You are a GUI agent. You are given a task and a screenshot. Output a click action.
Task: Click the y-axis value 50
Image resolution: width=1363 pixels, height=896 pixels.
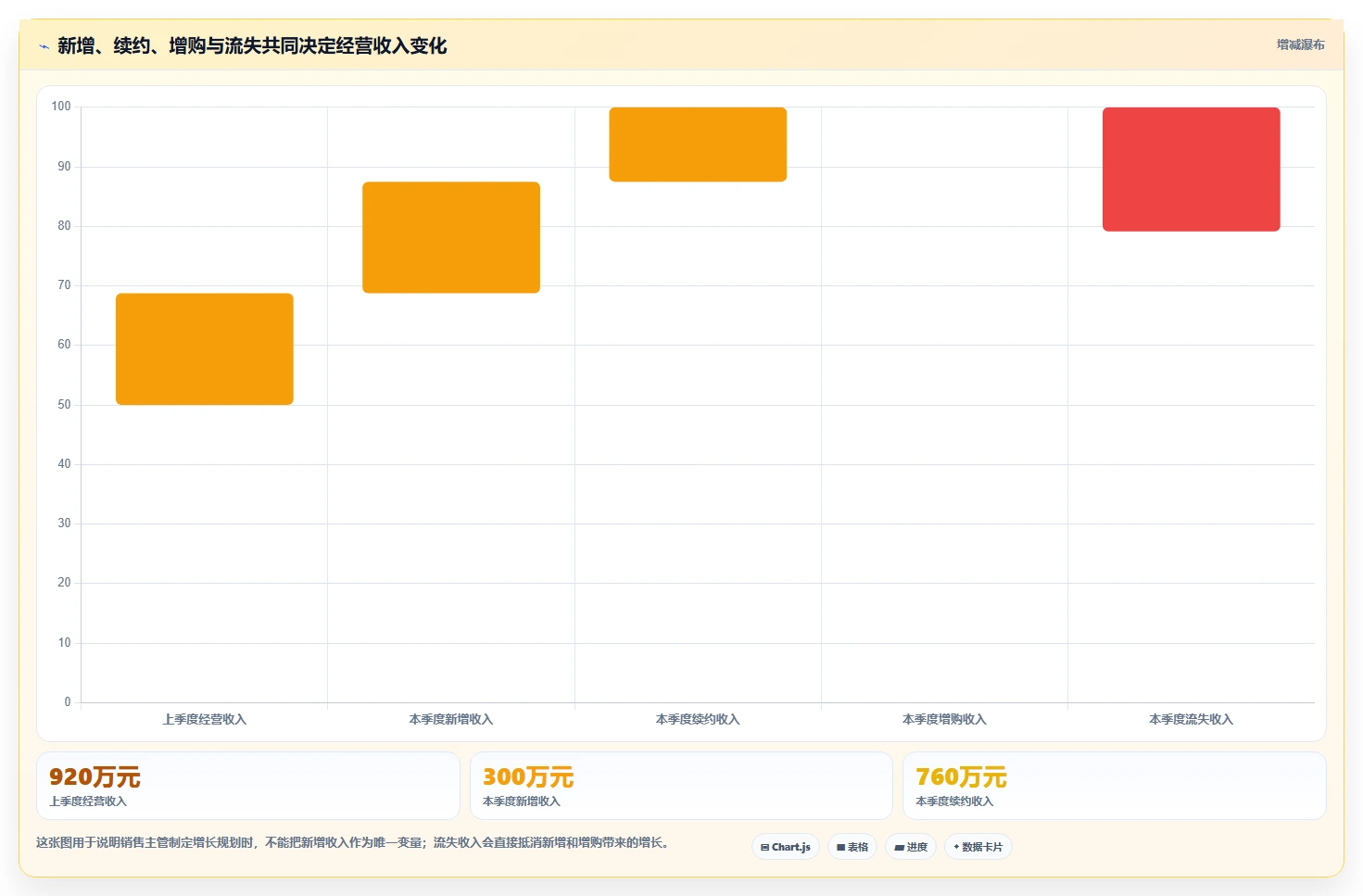coord(64,405)
